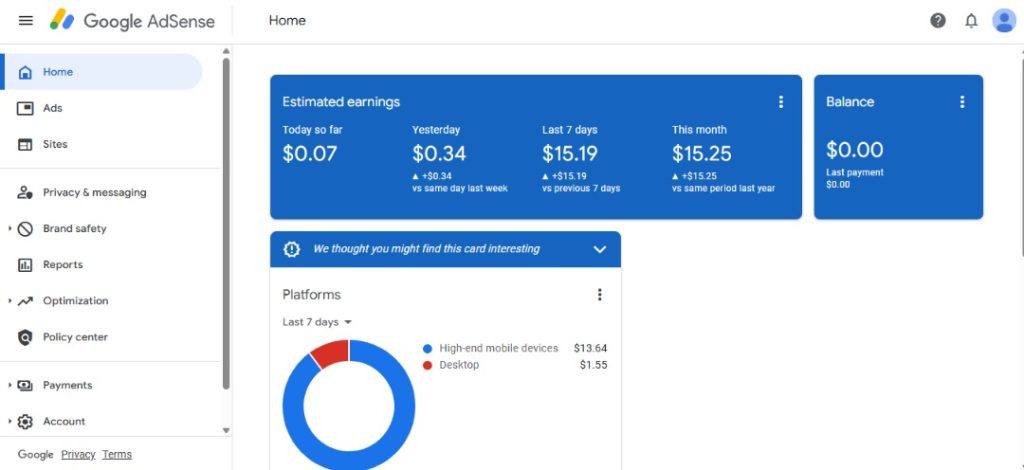The width and height of the screenshot is (1024, 470).
Task: Open the hamburger main menu
Action: point(26,21)
